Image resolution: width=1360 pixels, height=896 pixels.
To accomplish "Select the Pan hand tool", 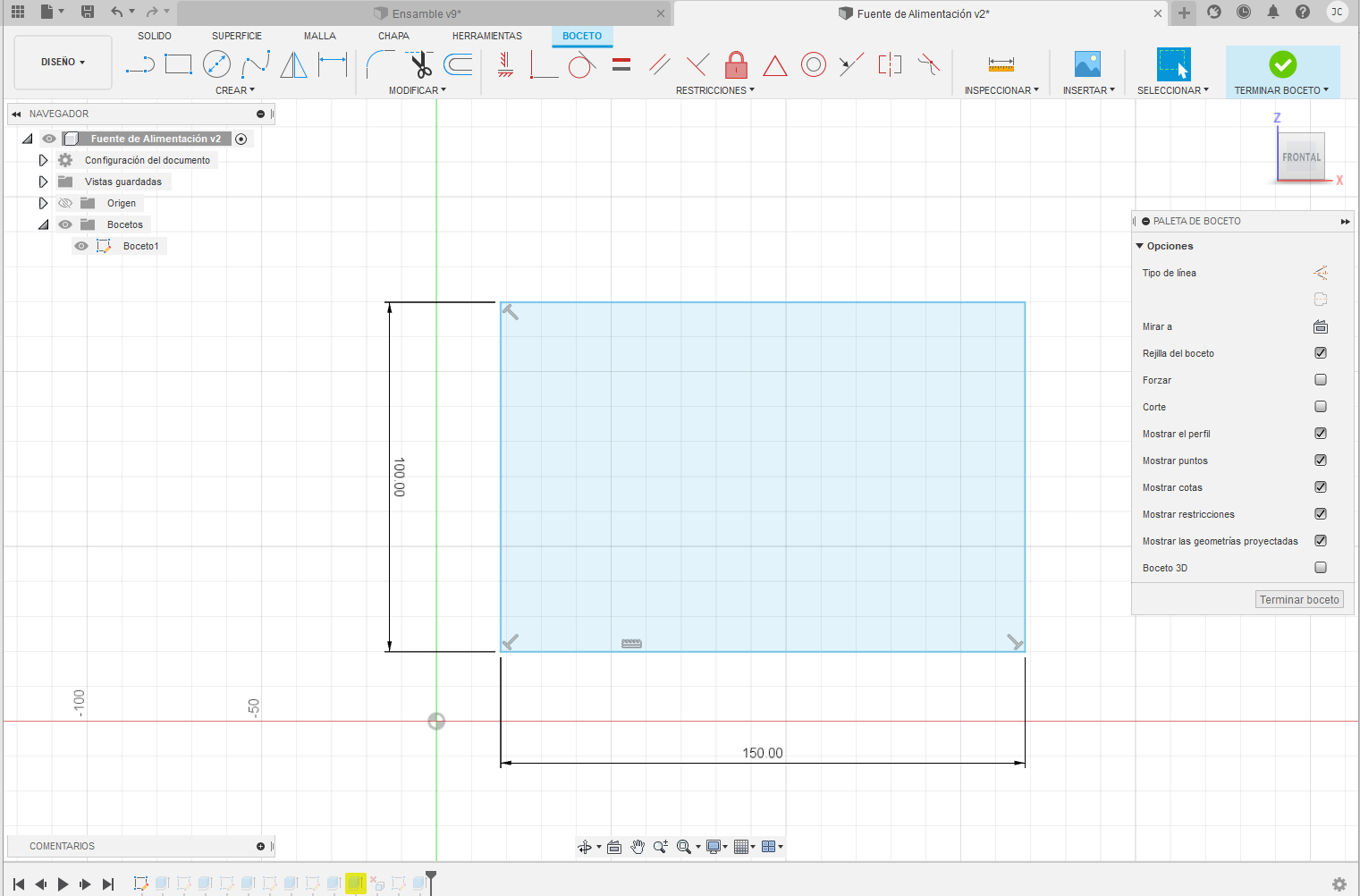I will coord(638,847).
